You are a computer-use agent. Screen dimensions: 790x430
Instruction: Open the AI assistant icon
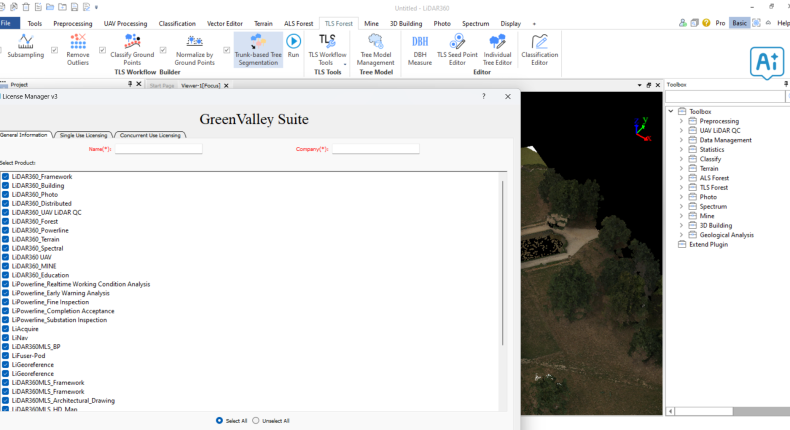click(767, 63)
